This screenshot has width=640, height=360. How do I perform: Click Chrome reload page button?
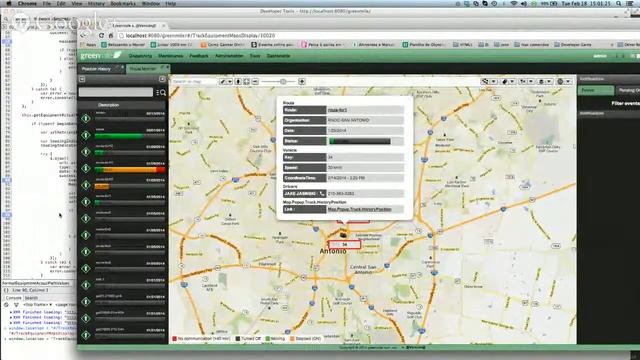point(101,36)
